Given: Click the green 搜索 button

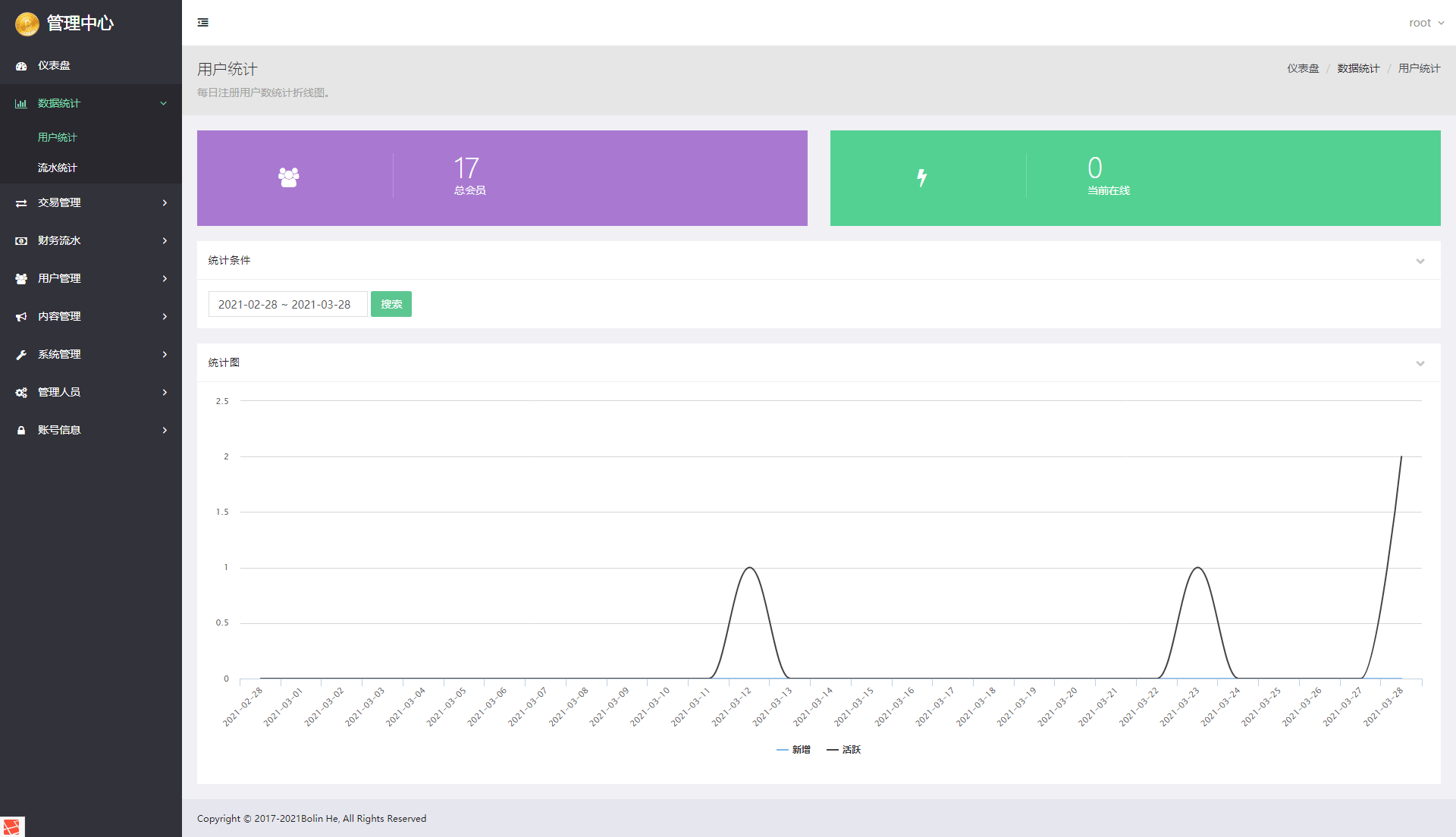Looking at the screenshot, I should tap(391, 304).
